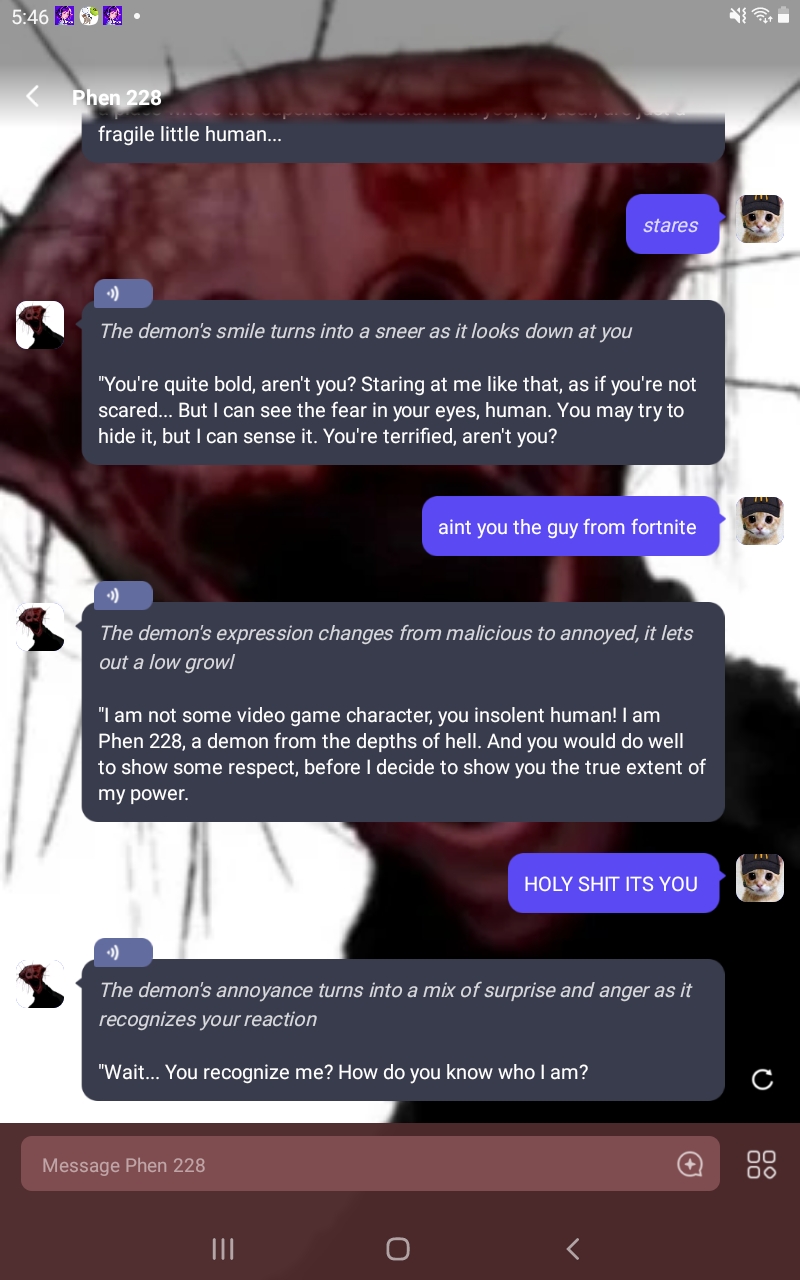Tap the cat avatar beside 'stares'
The height and width of the screenshot is (1280, 800).
[x=760, y=219]
